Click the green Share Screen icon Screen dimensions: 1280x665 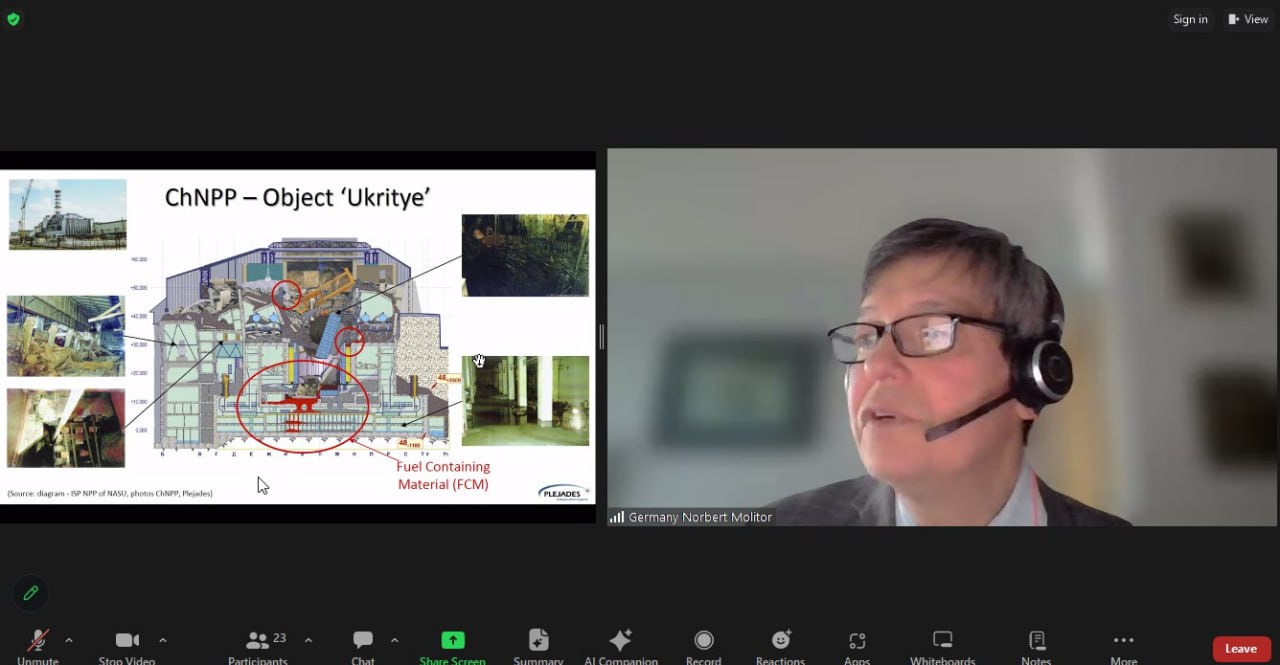pyautogui.click(x=453, y=642)
